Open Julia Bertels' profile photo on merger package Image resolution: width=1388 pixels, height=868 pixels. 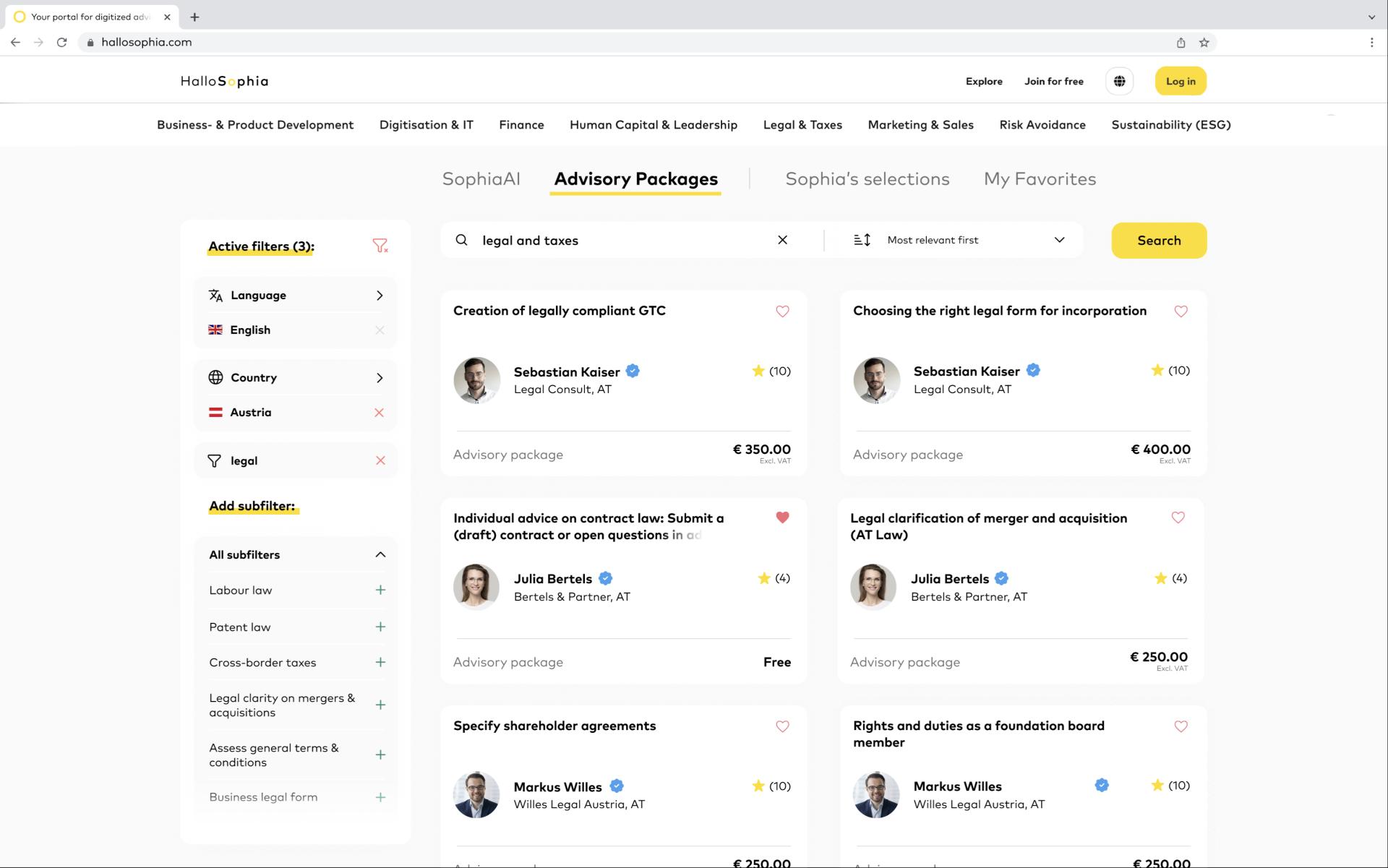pyautogui.click(x=873, y=587)
